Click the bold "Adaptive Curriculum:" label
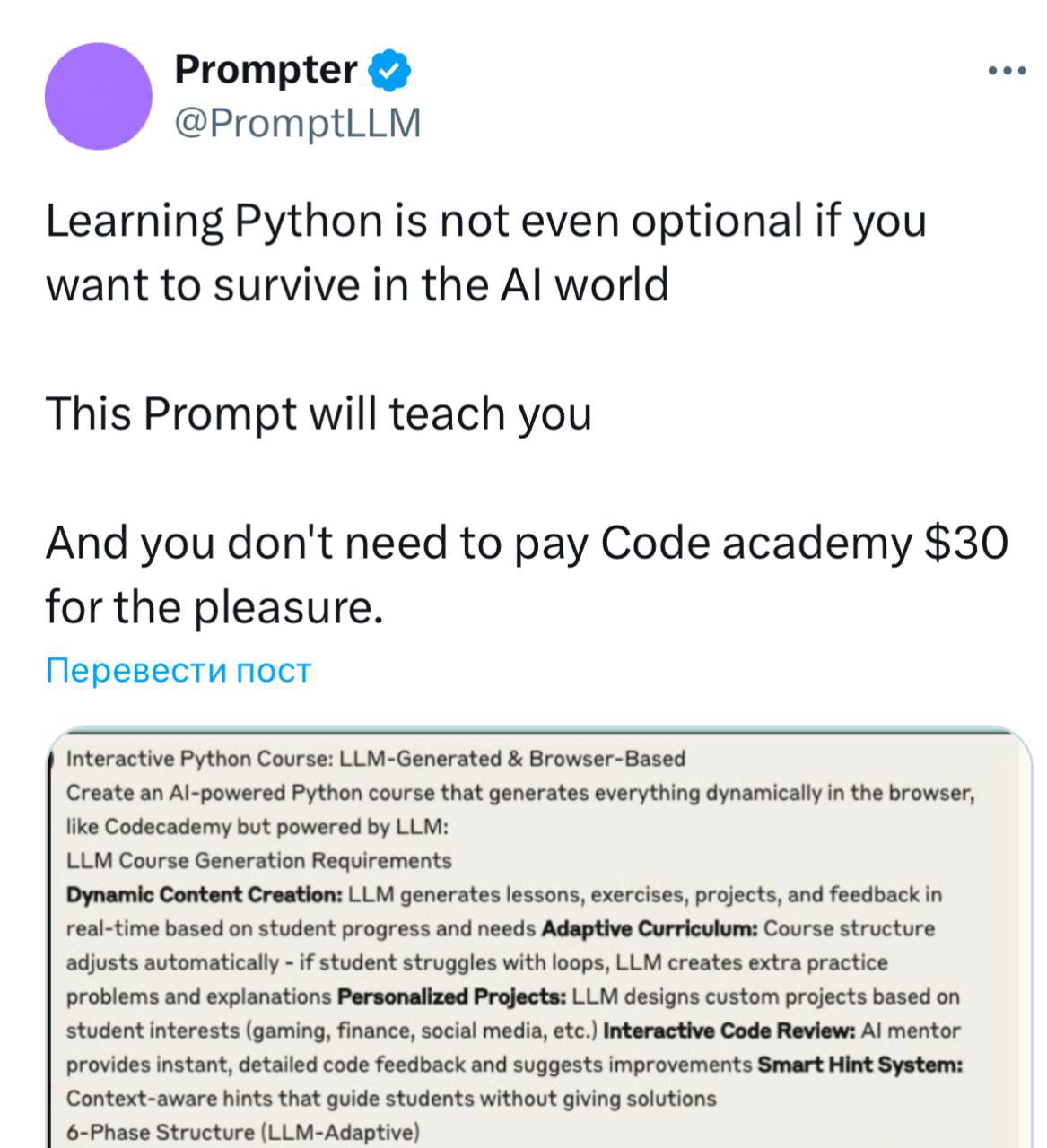 pyautogui.click(x=650, y=929)
